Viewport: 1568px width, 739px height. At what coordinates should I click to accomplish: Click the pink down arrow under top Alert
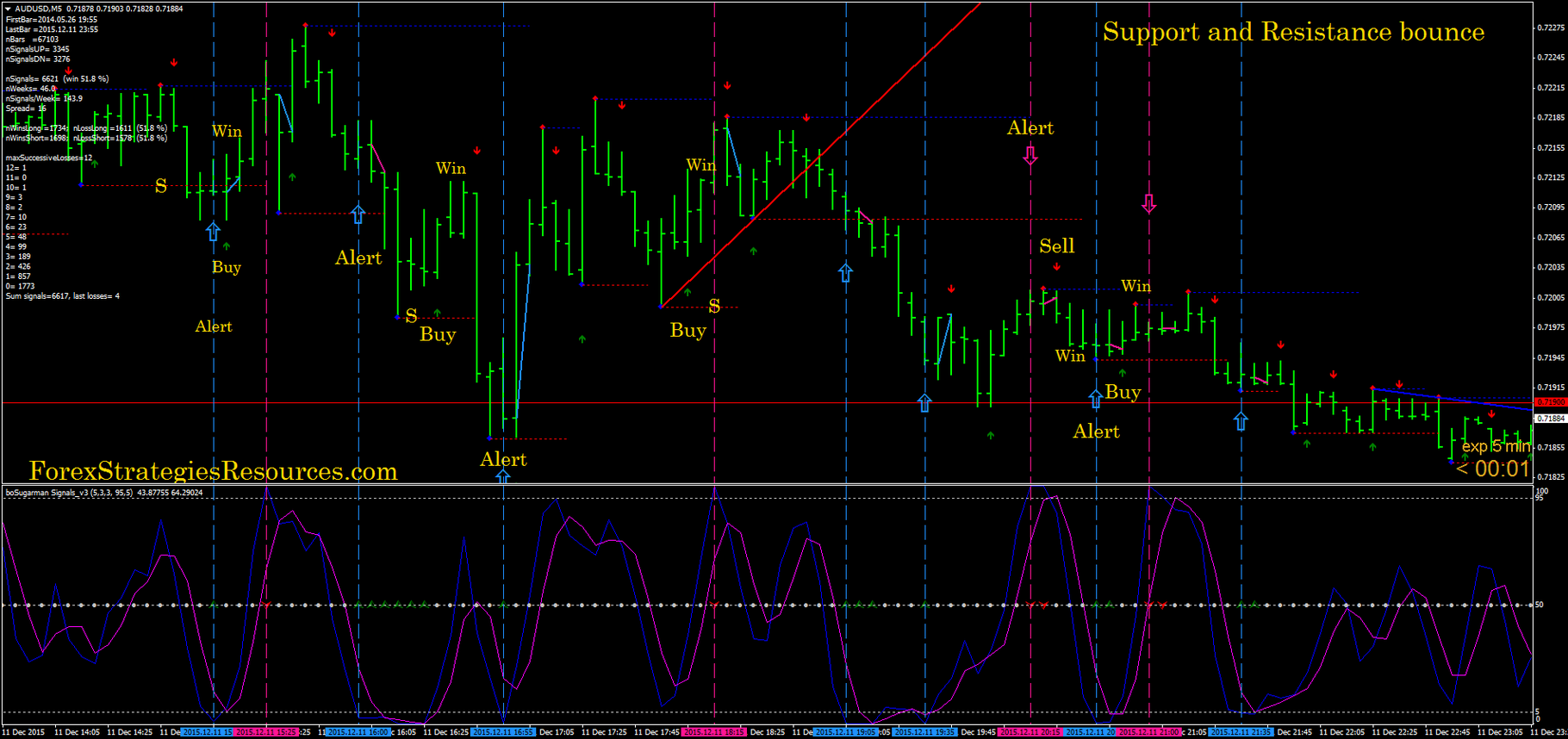pos(1030,156)
